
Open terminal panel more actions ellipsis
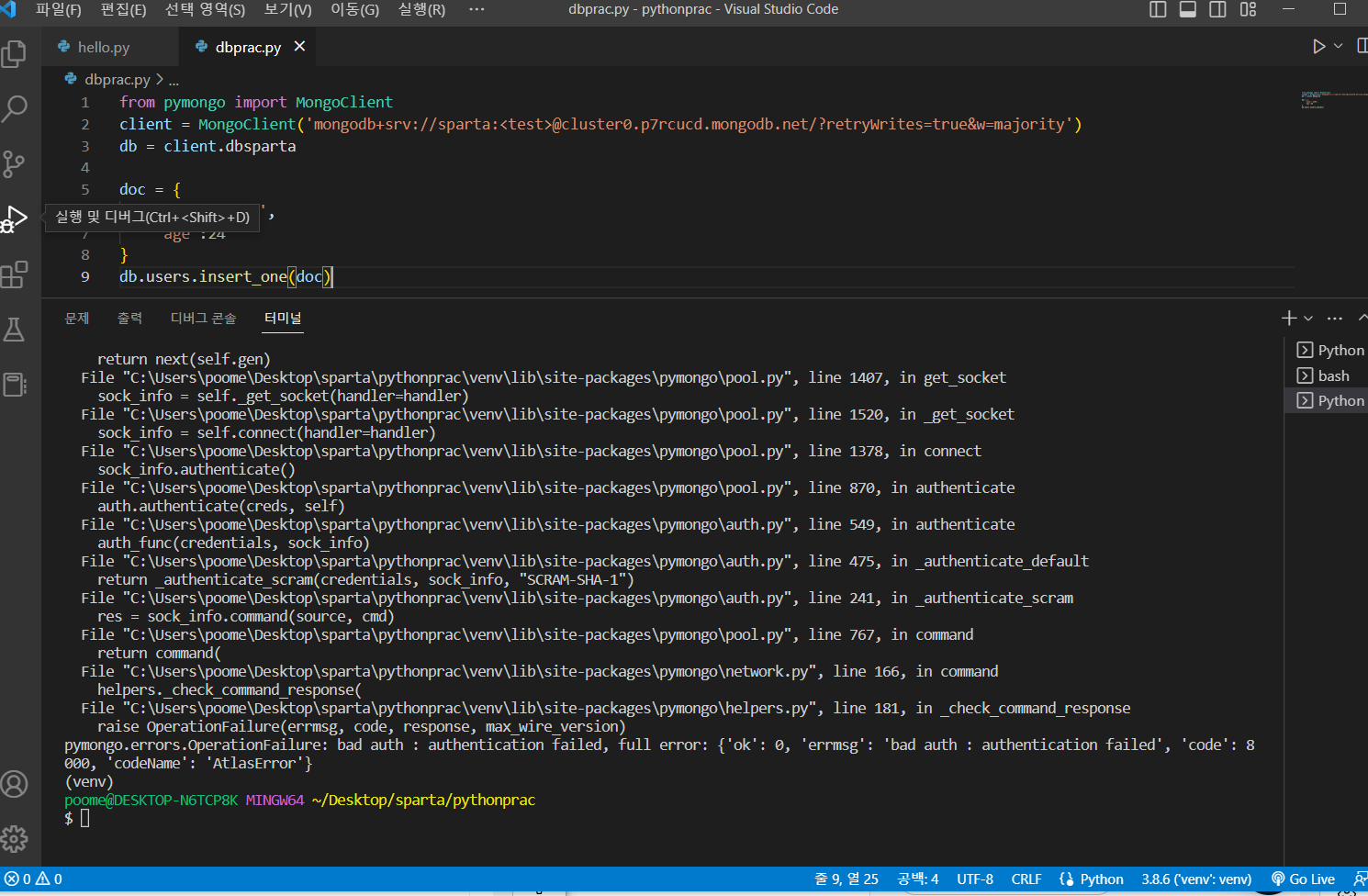click(x=1335, y=318)
